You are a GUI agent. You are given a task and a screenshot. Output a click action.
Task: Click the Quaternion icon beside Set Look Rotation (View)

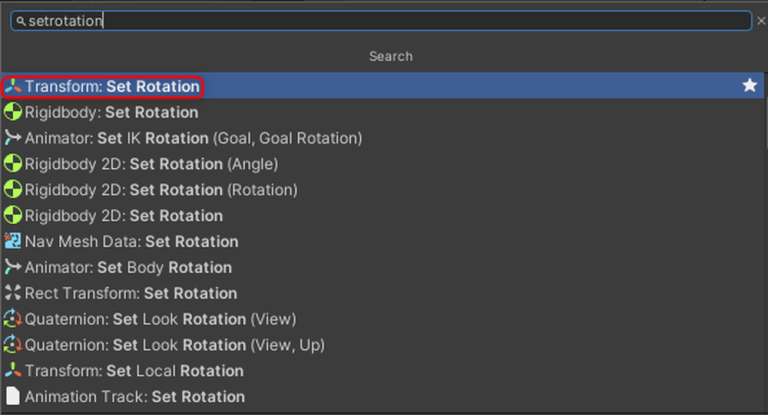tap(13, 319)
